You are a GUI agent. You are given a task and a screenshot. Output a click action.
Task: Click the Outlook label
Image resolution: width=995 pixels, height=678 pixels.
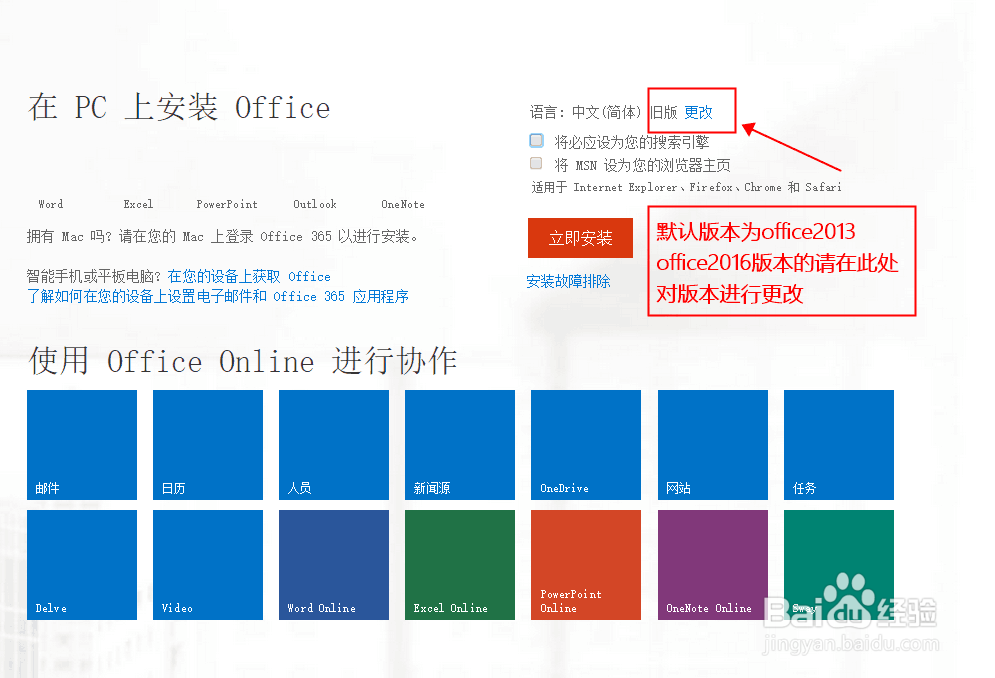(x=315, y=204)
